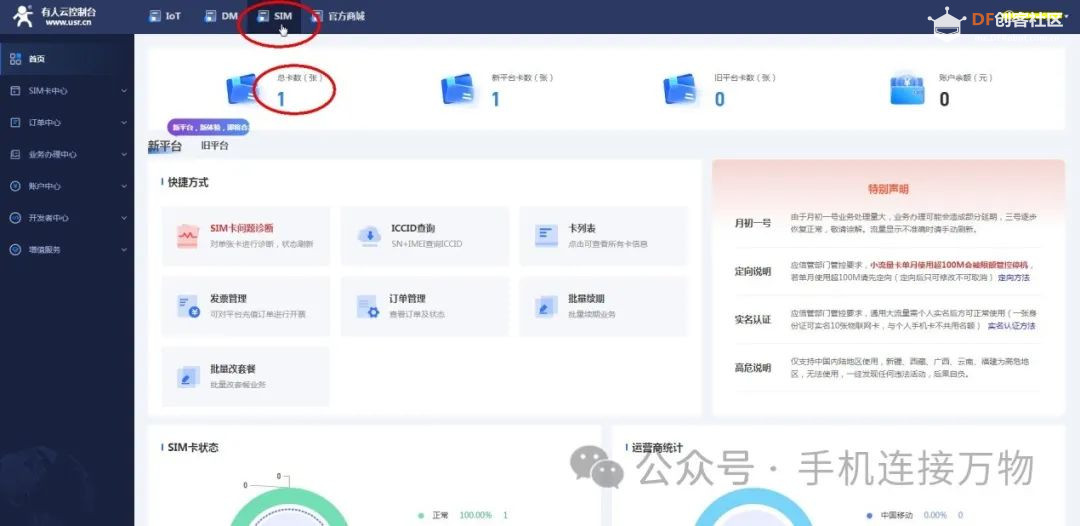The height and width of the screenshot is (526, 1080).
Task: Switch to the IoT top tab
Action: point(165,16)
